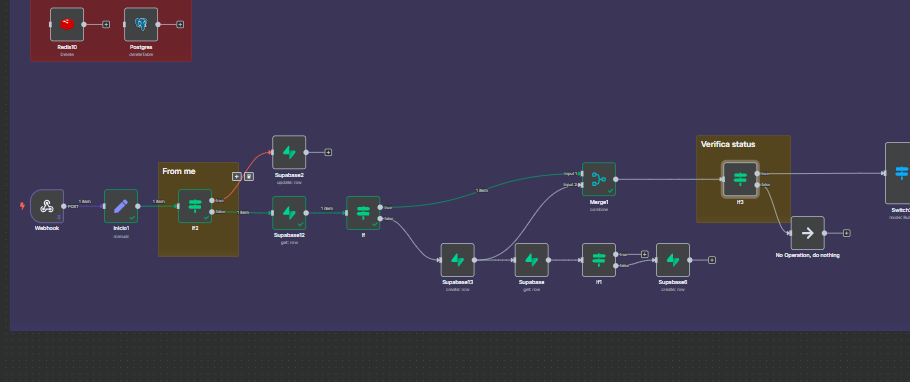Select the Supabase13 create row node
Screen dimensions: 910x382
coord(457,260)
